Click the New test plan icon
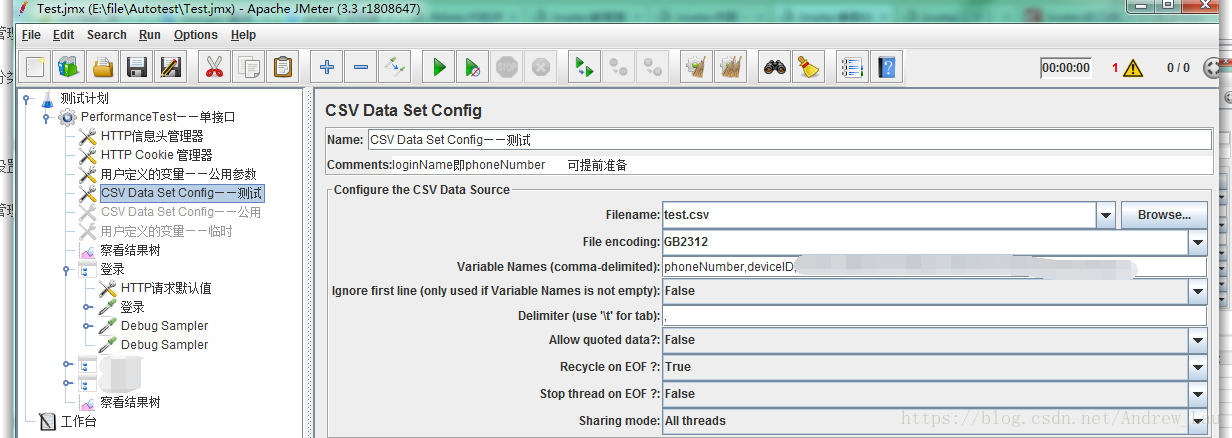Image resolution: width=1232 pixels, height=438 pixels. click(x=36, y=67)
